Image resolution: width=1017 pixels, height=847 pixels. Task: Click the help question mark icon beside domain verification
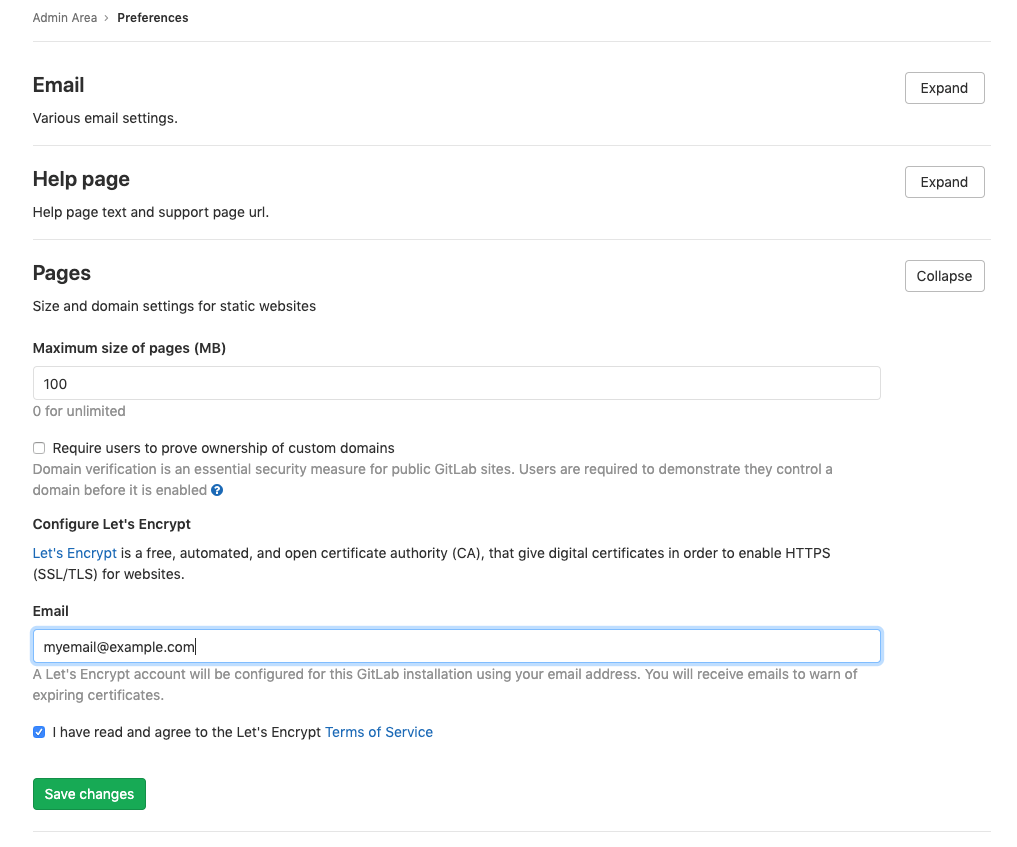click(216, 490)
